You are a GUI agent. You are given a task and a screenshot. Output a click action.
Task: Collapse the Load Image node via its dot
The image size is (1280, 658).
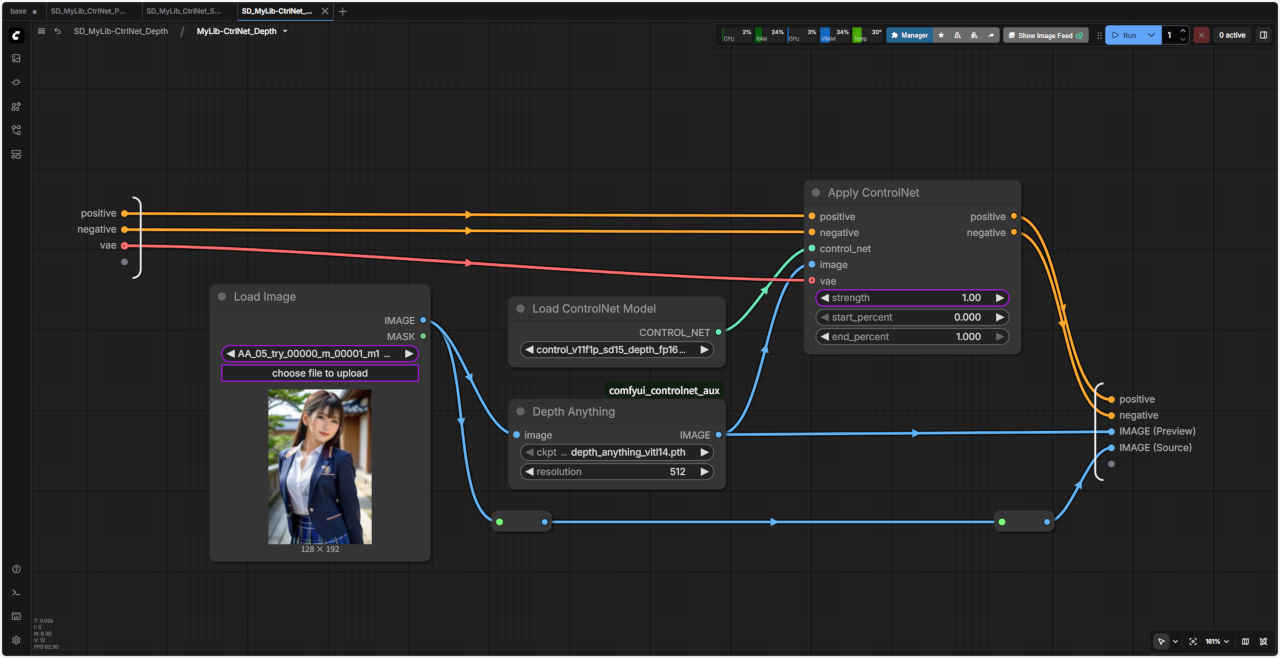(222, 297)
